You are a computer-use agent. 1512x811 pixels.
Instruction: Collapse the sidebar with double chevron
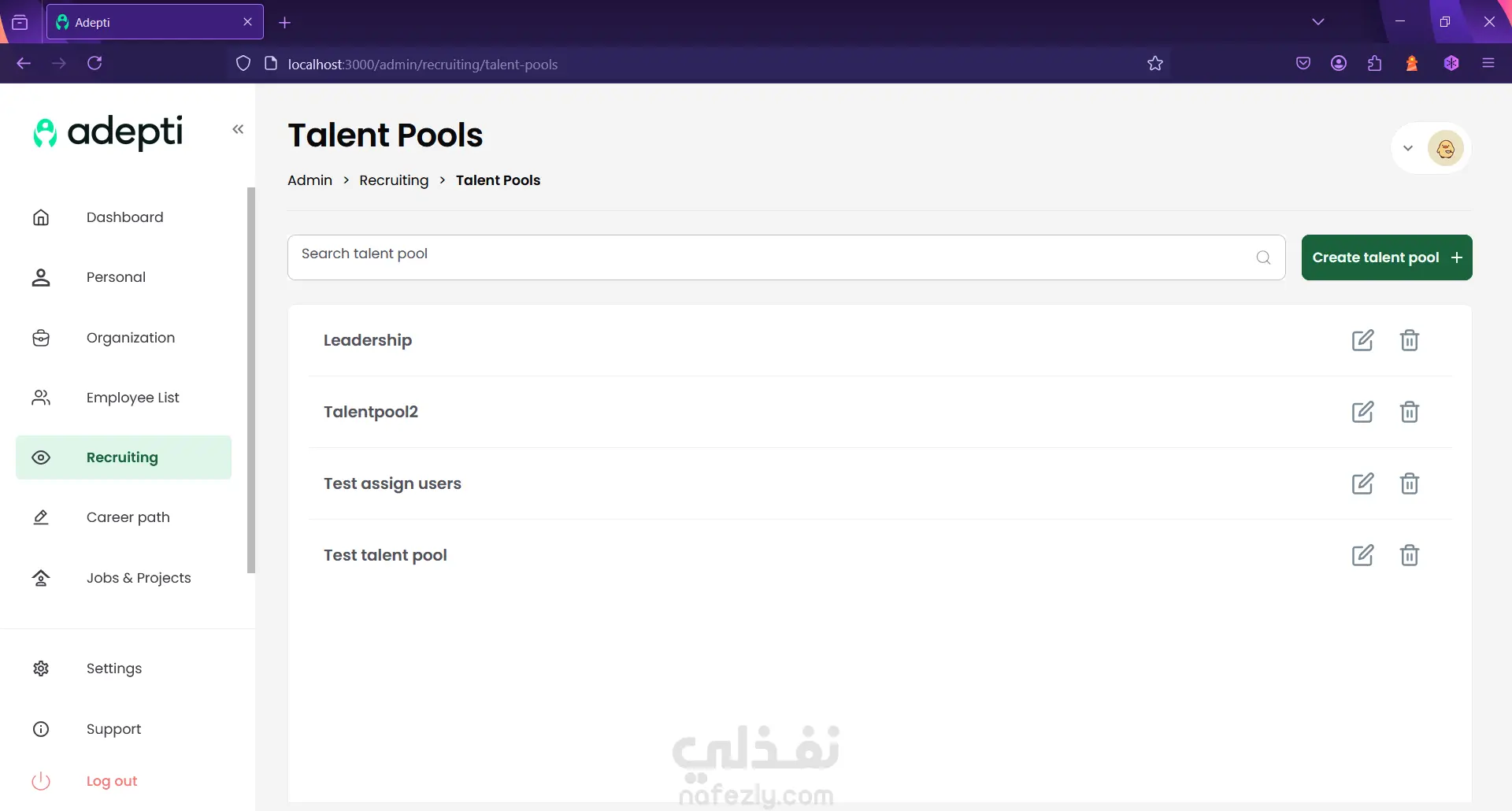tap(238, 129)
